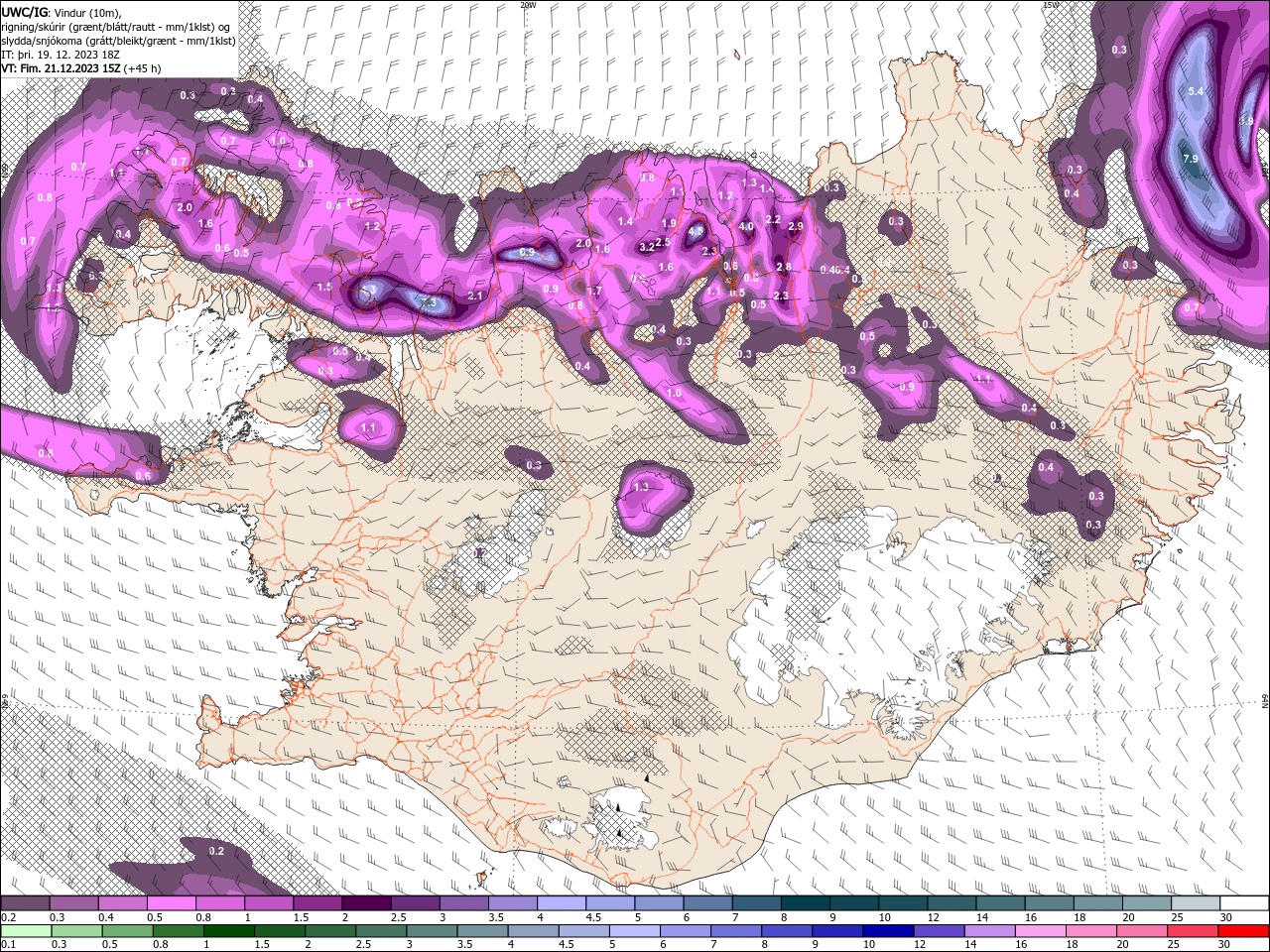Click the 3.2 precipitation value on the map

pos(647,246)
